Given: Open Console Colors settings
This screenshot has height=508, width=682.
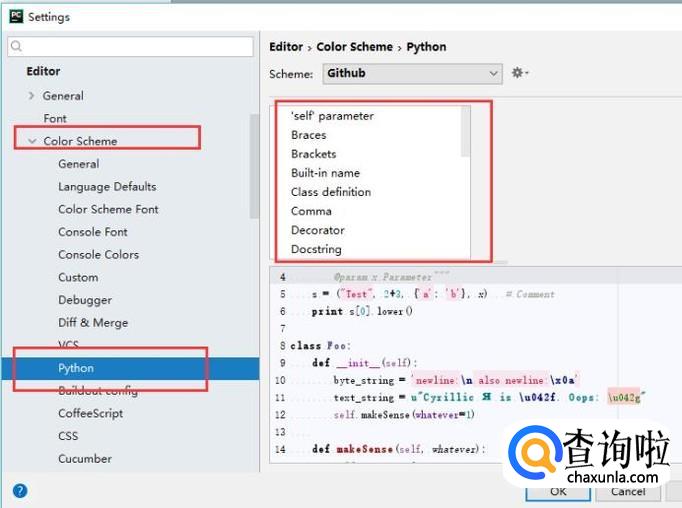Looking at the screenshot, I should coord(98,254).
